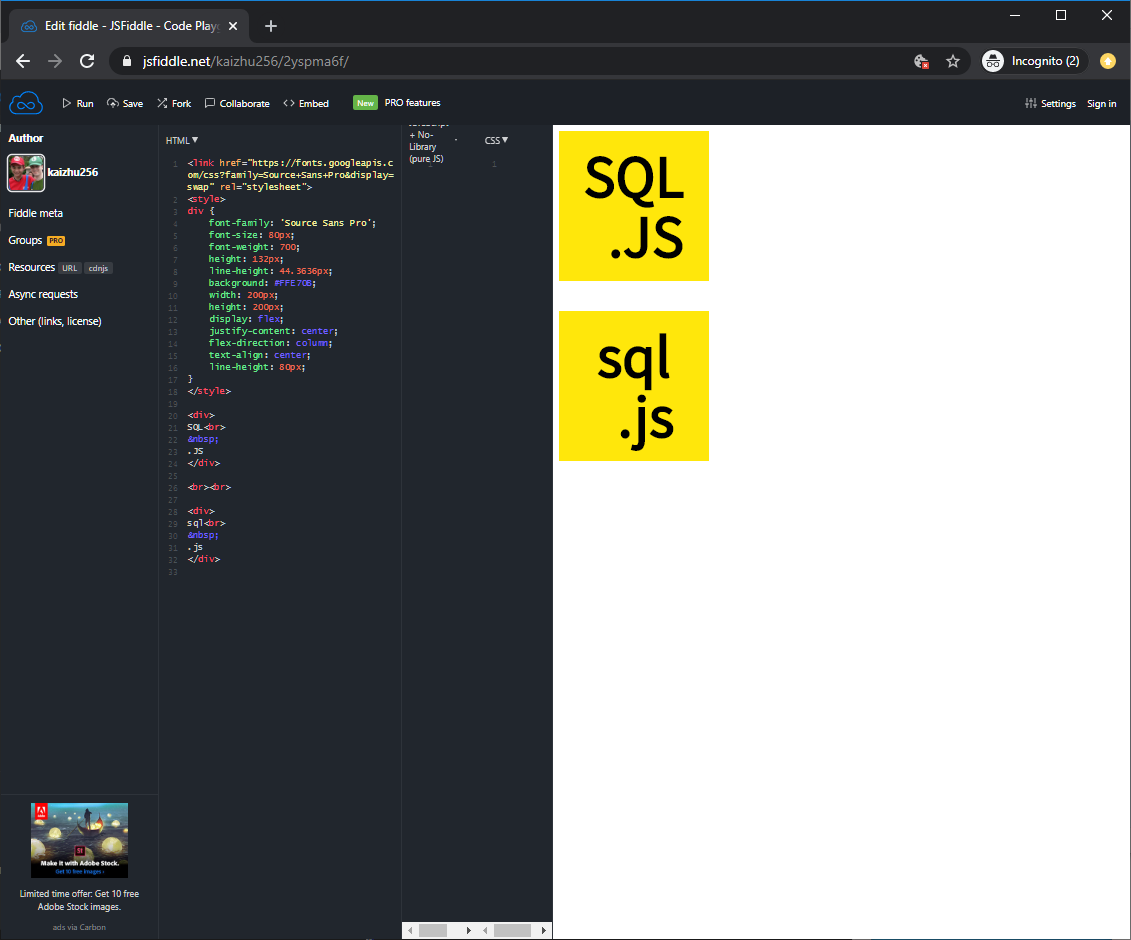Click the JSFiddle cloud logo
This screenshot has width=1131, height=940.
click(x=26, y=103)
